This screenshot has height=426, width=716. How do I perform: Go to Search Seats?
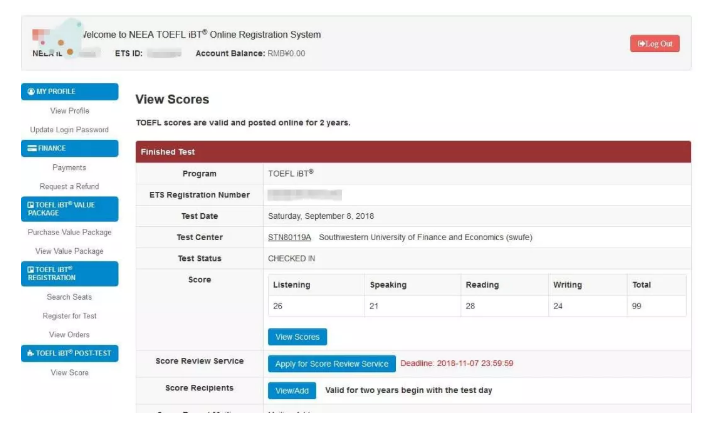pyautogui.click(x=69, y=297)
